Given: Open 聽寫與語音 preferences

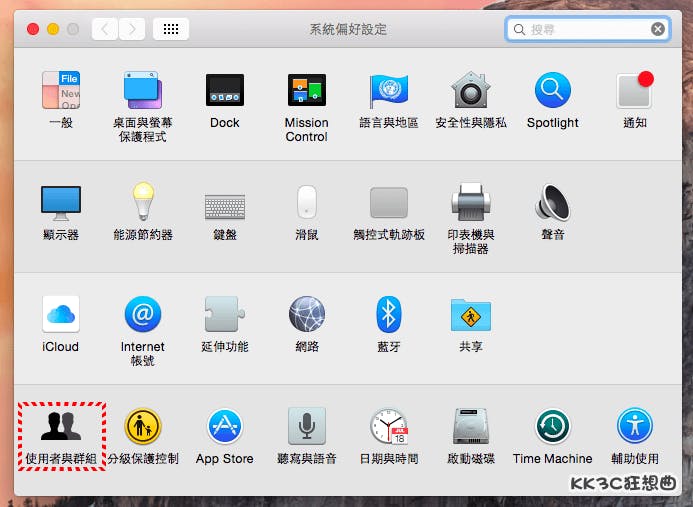Looking at the screenshot, I should [x=307, y=426].
